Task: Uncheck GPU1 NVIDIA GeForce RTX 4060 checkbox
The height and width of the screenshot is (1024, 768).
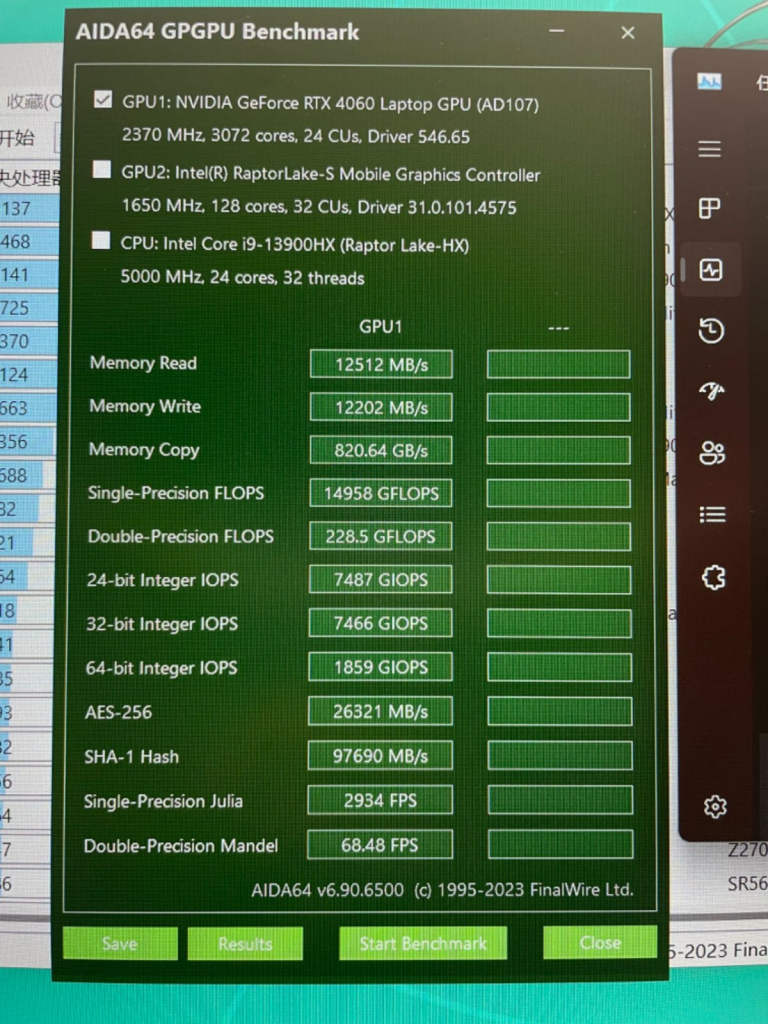Action: click(x=102, y=100)
